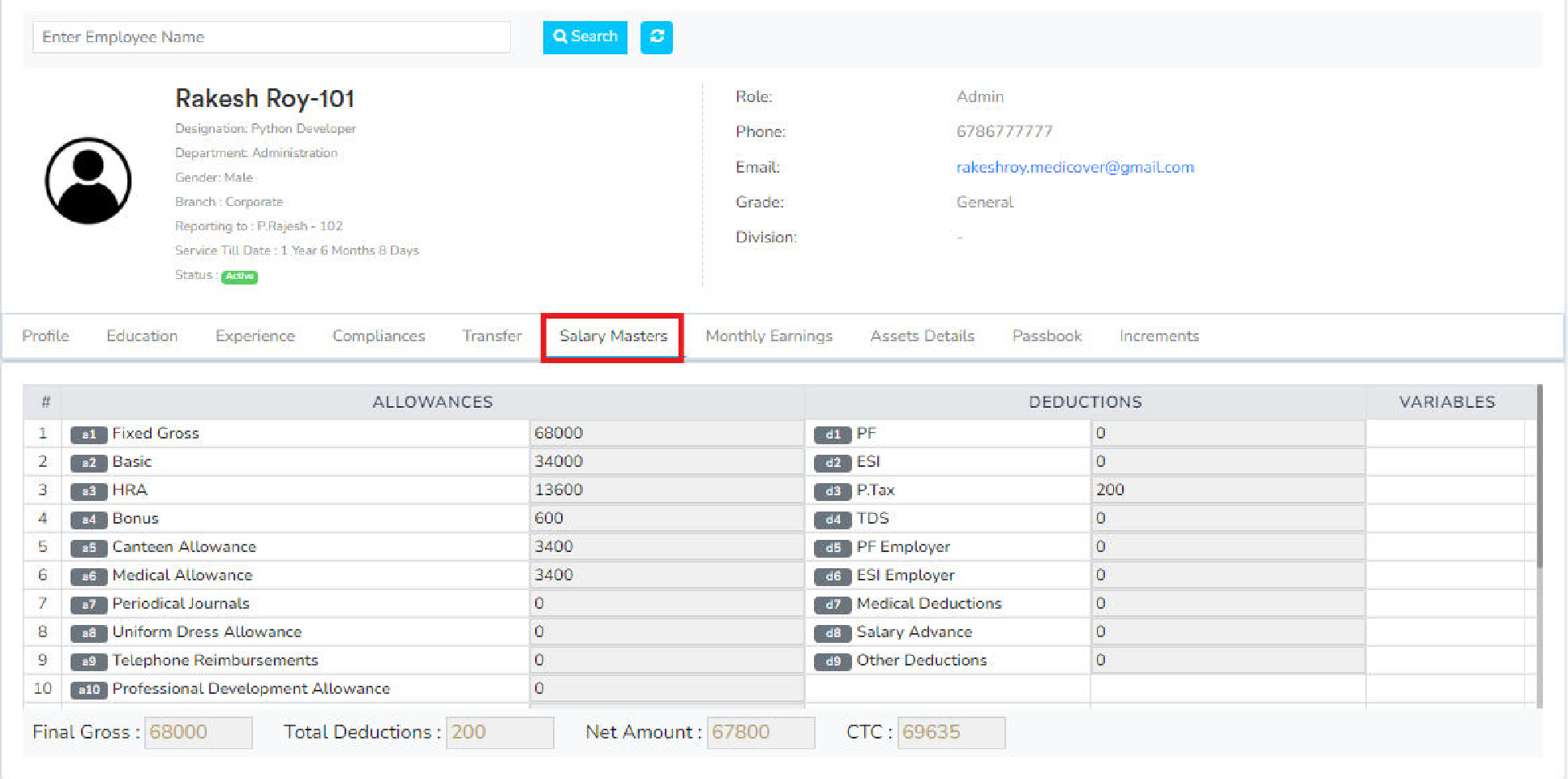Click the Final Gross total field
Viewport: 1568px width, 779px height.
tap(199, 733)
